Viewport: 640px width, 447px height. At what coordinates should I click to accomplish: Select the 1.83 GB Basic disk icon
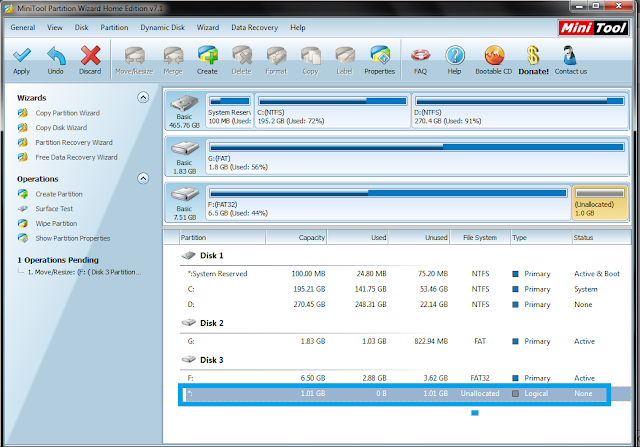click(x=184, y=148)
